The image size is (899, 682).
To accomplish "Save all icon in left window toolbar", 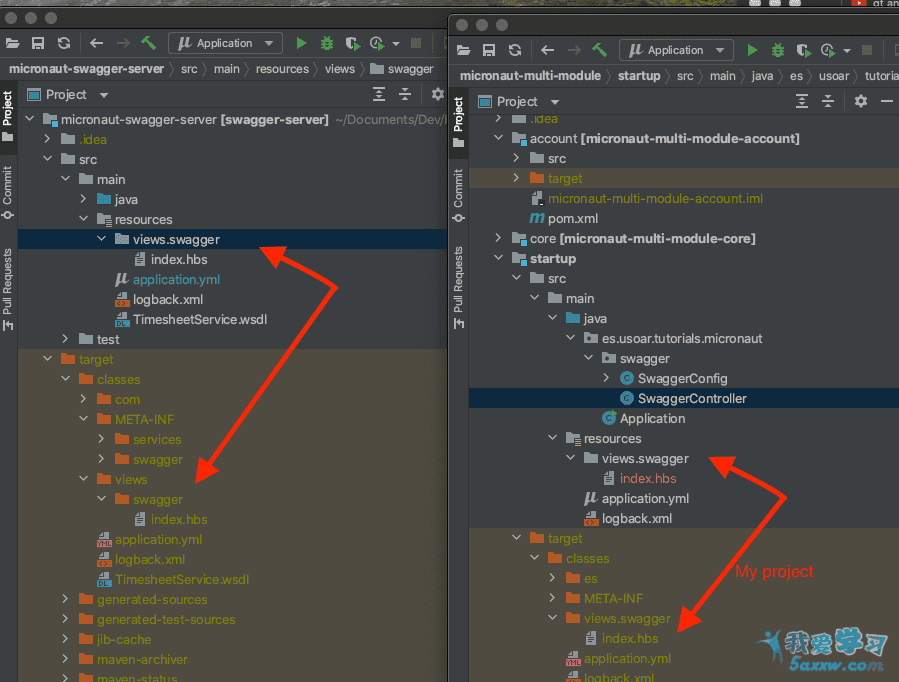I will (x=38, y=43).
